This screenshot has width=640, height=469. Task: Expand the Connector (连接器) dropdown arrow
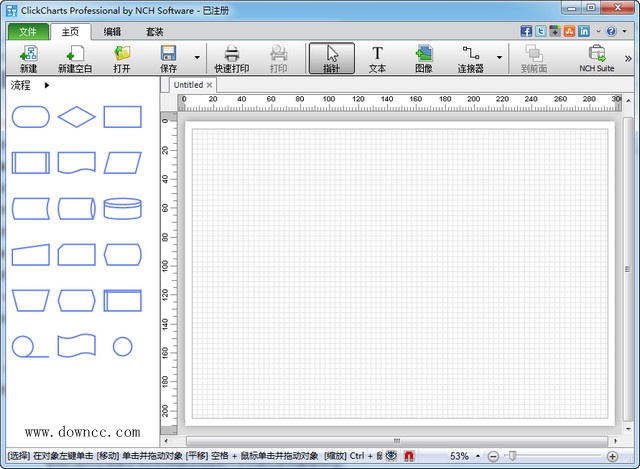499,58
